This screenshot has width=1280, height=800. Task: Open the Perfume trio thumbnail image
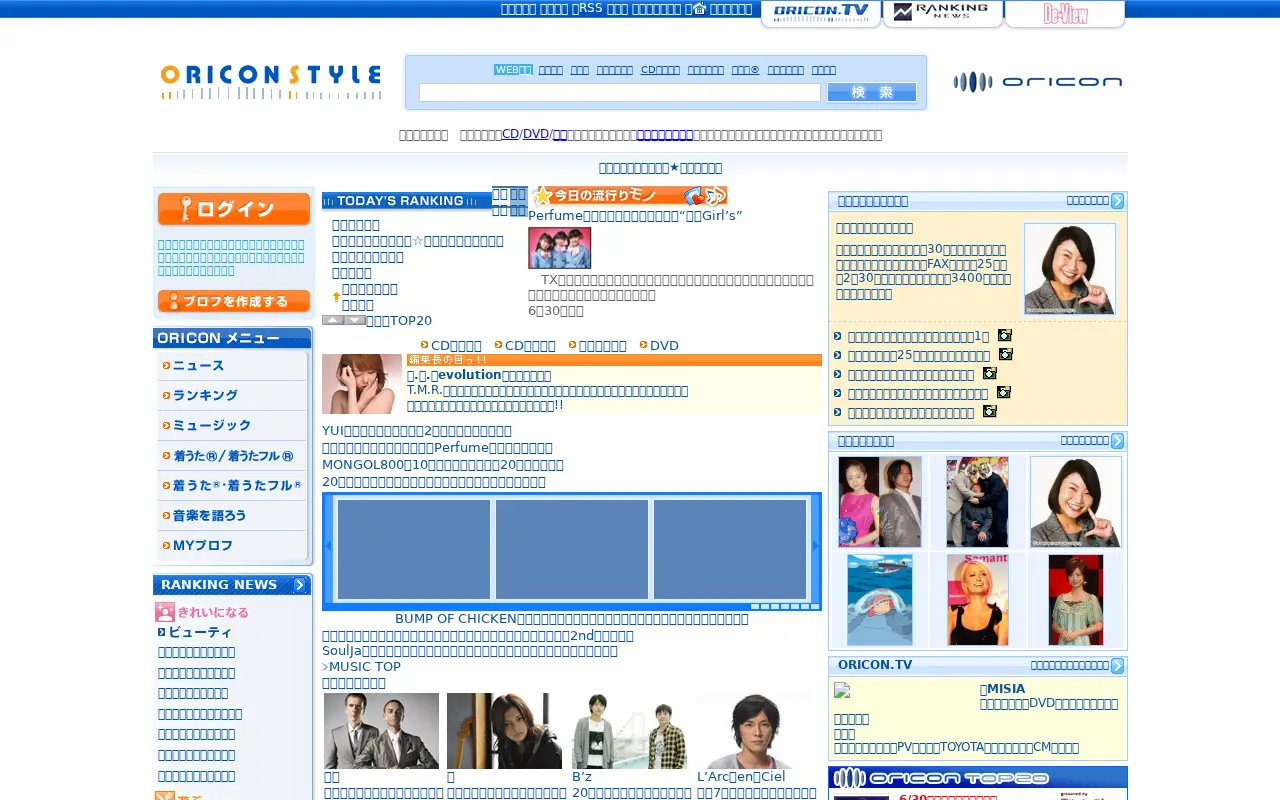click(560, 248)
